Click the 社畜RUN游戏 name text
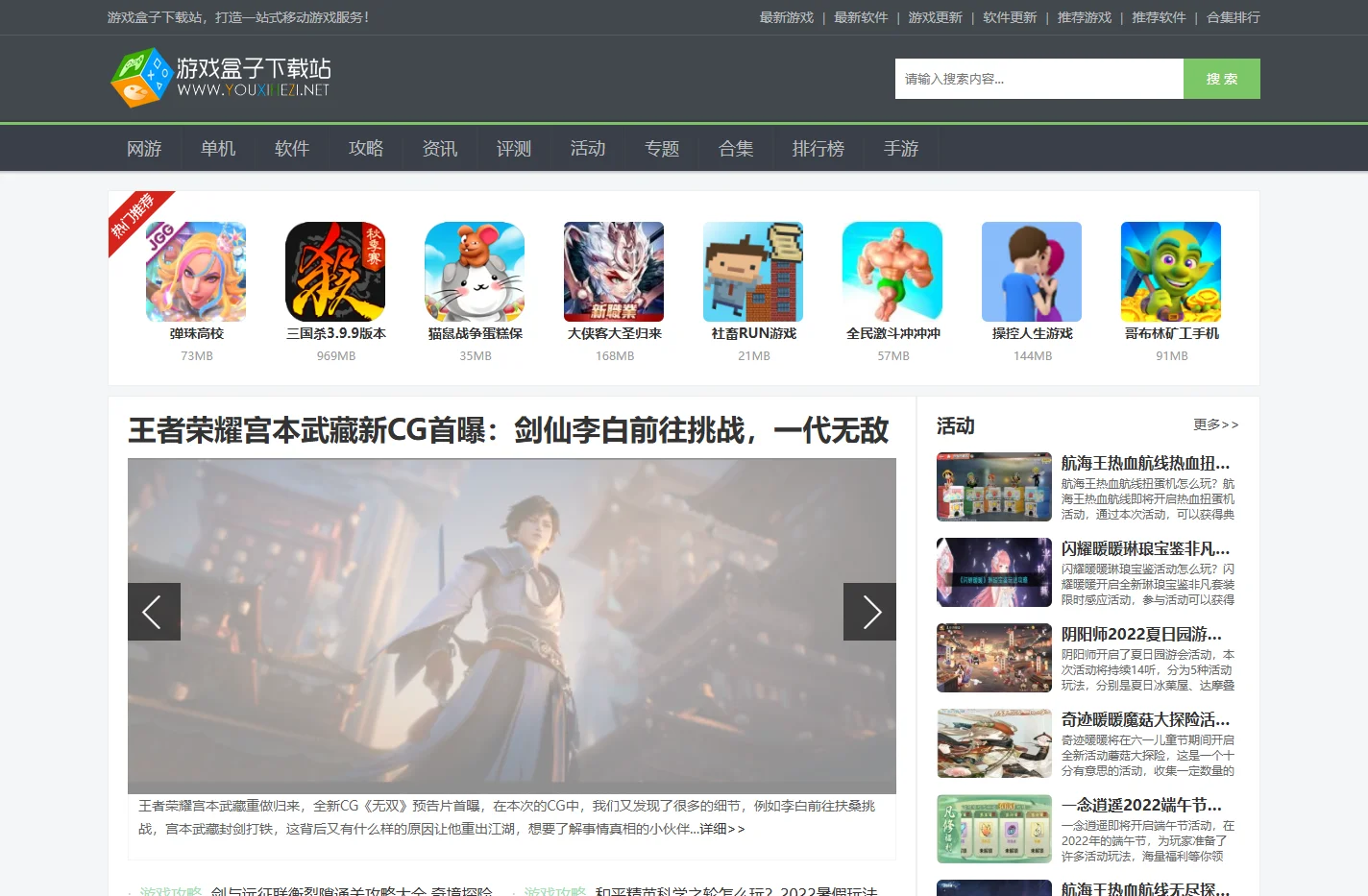This screenshot has width=1368, height=896. 754,333
